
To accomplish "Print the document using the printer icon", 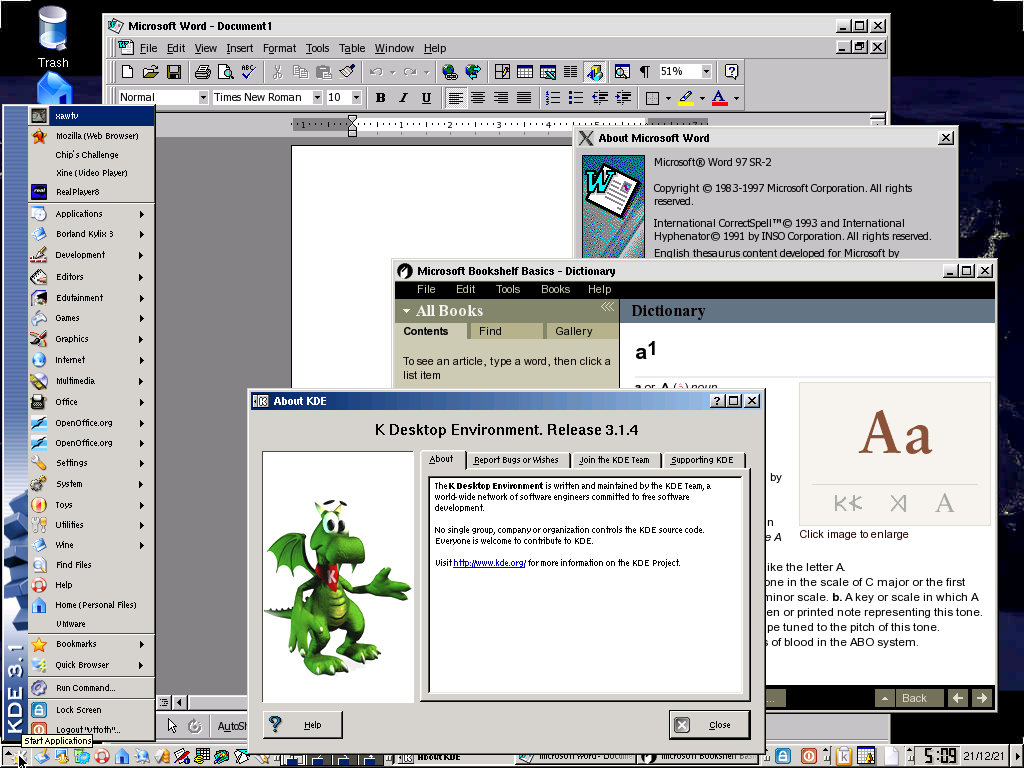I will (202, 72).
